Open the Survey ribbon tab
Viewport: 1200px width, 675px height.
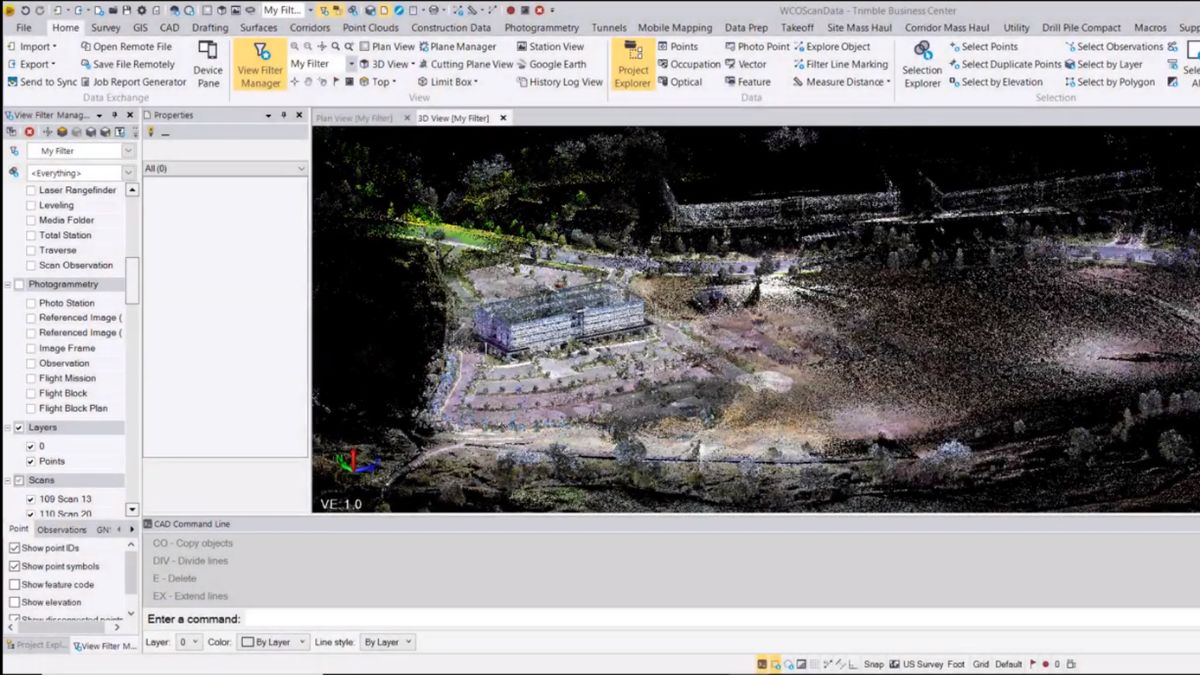click(105, 28)
